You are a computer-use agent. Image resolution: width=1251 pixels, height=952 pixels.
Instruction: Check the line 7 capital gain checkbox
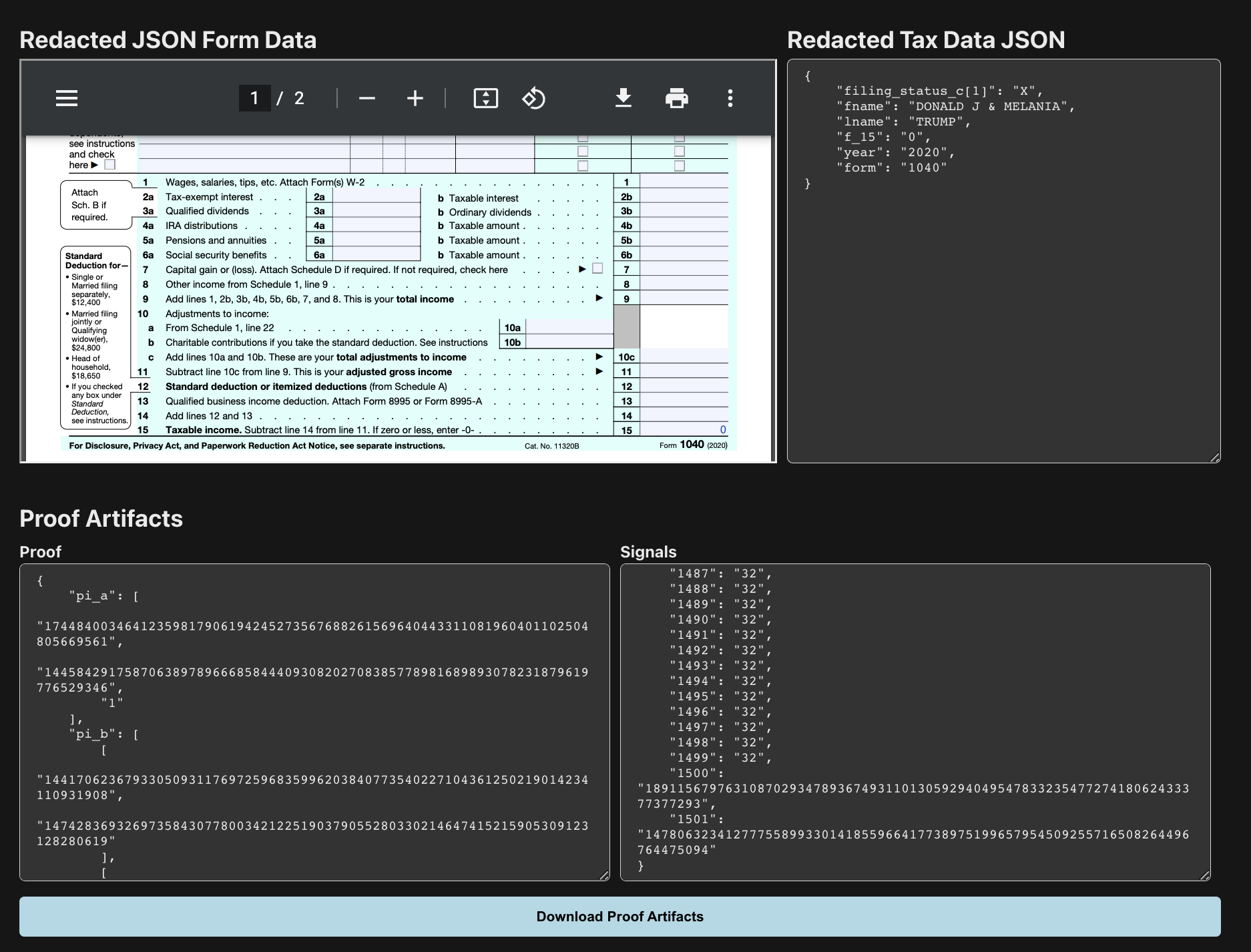597,268
